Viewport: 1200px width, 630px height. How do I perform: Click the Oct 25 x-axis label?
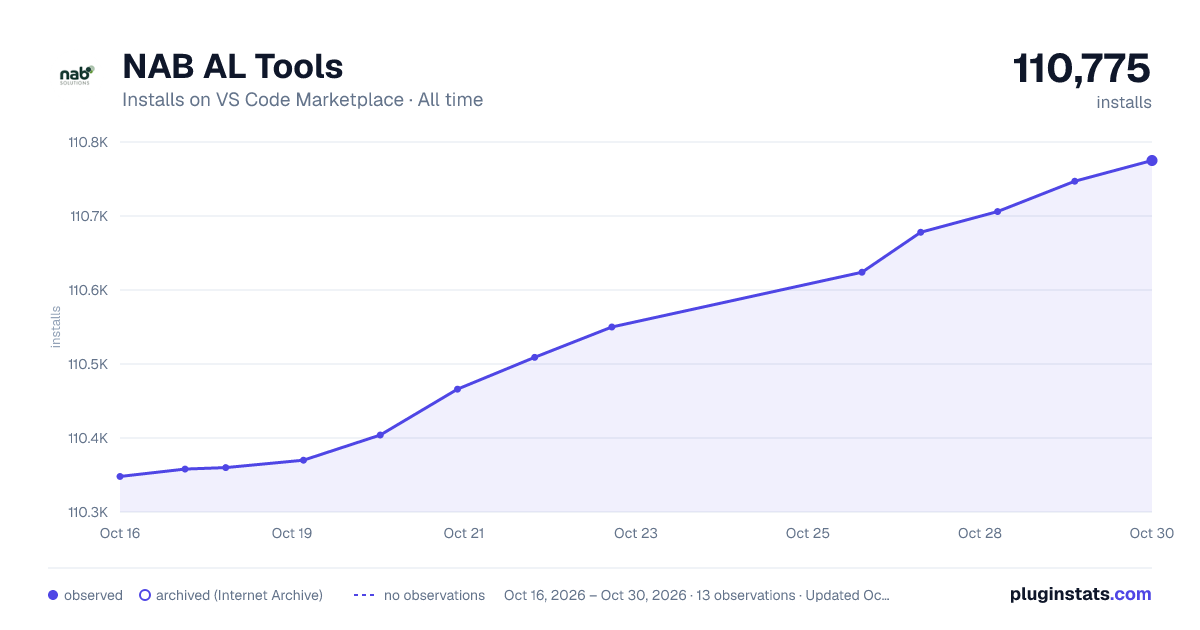[x=808, y=533]
